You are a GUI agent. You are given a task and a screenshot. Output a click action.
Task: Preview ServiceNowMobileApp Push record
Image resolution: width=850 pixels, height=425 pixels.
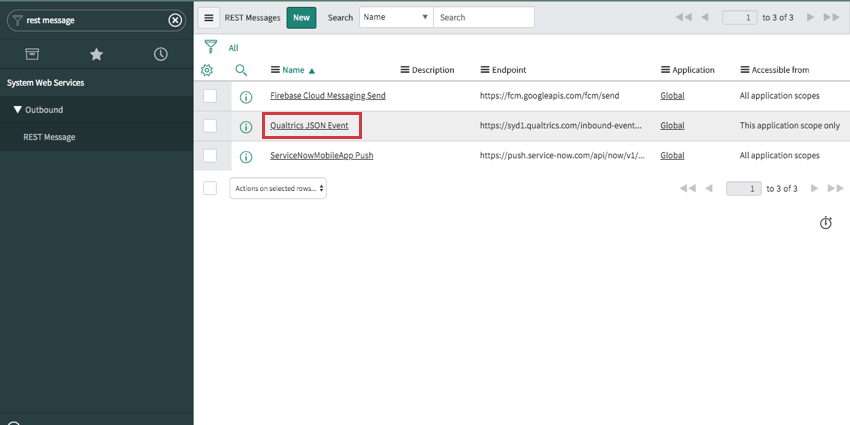pyautogui.click(x=246, y=157)
